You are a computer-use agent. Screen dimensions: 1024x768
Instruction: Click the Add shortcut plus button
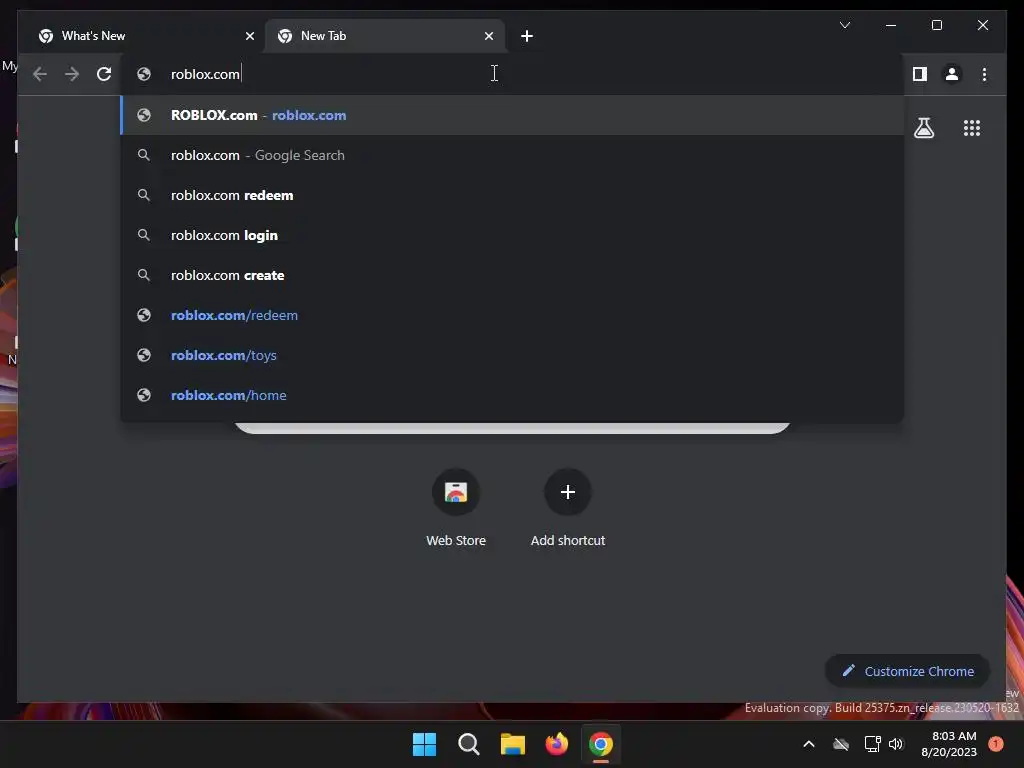tap(568, 491)
